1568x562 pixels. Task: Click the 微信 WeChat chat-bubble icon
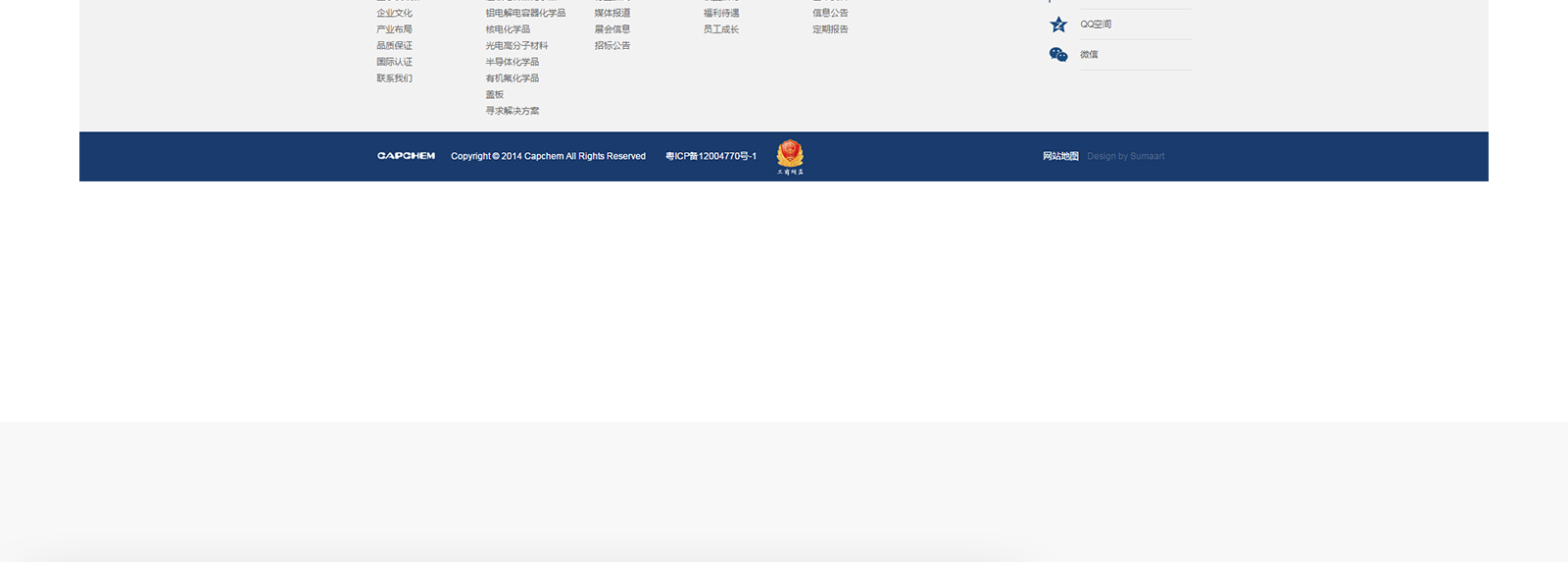(x=1058, y=55)
